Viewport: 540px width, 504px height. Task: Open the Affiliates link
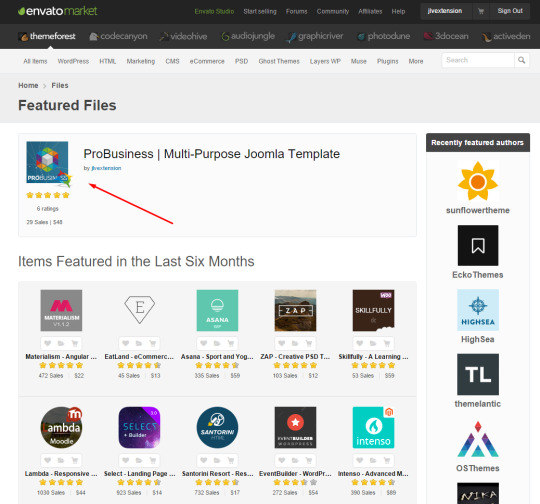(370, 11)
